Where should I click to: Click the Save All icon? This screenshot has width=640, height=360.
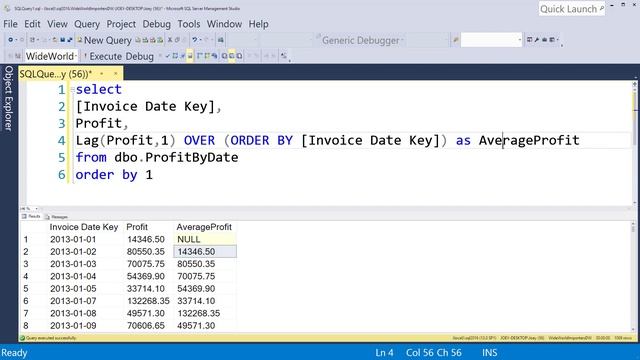click(x=70, y=40)
